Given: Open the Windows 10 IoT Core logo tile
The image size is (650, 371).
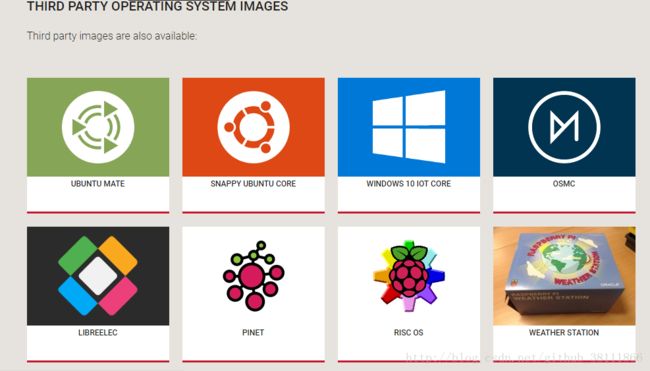Looking at the screenshot, I should click(409, 127).
